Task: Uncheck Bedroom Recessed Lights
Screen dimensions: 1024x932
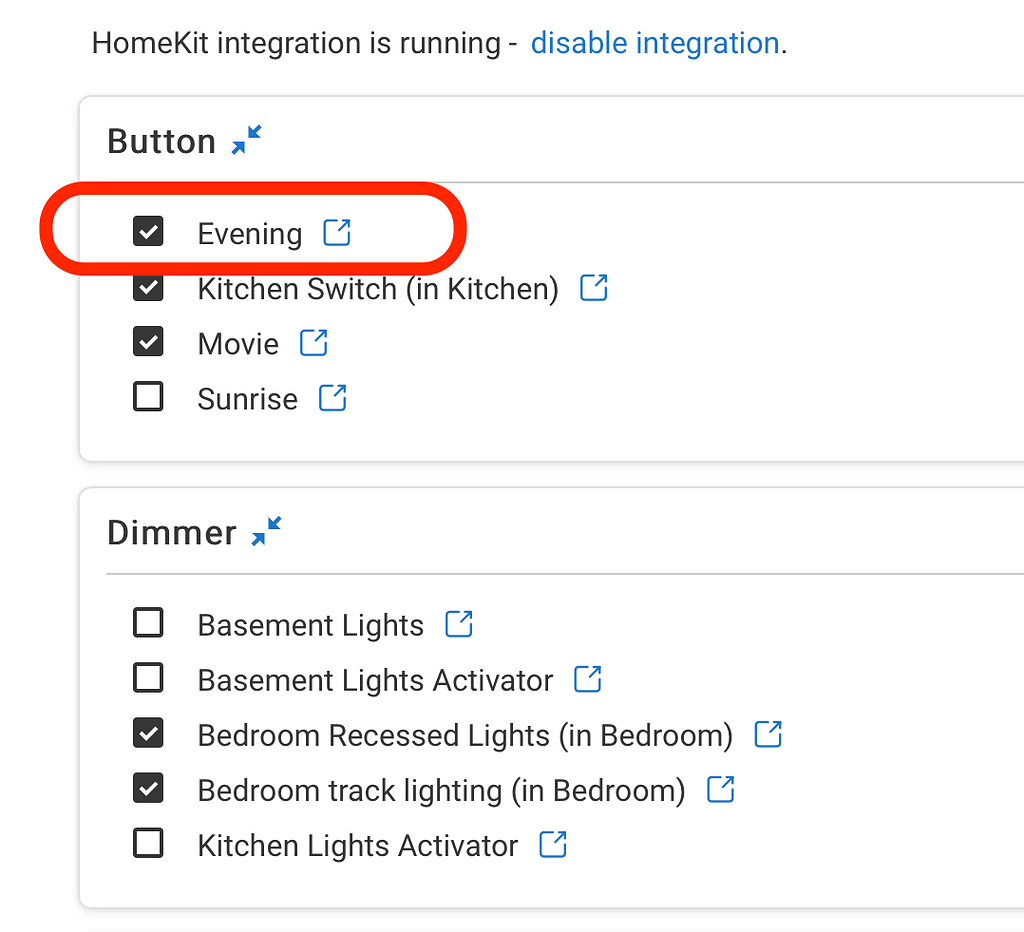Action: [148, 732]
